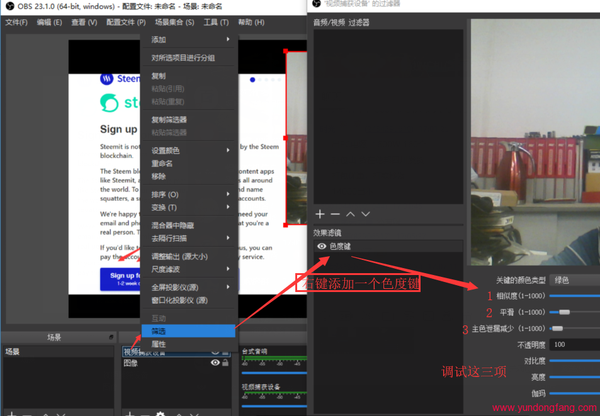Click the add filter plus icon
This screenshot has width=600, height=416.
coord(320,214)
